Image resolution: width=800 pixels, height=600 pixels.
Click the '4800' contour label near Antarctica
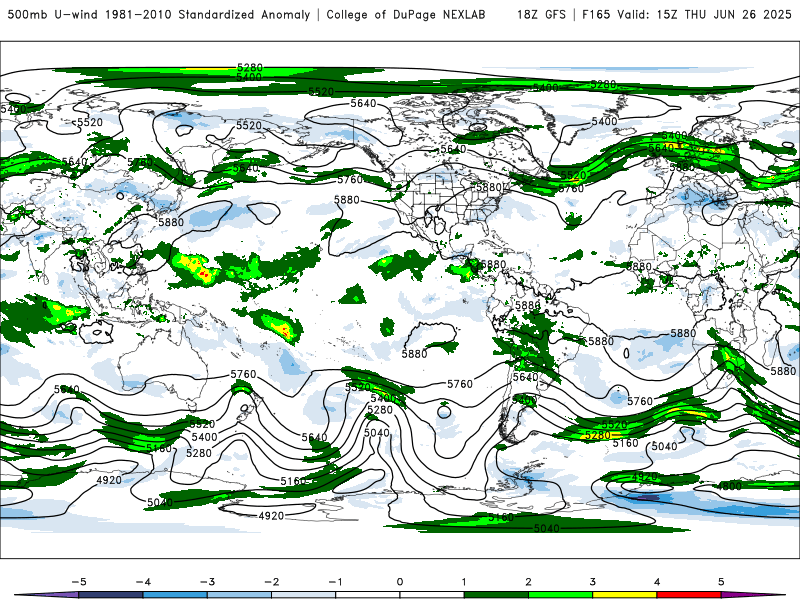[729, 486]
